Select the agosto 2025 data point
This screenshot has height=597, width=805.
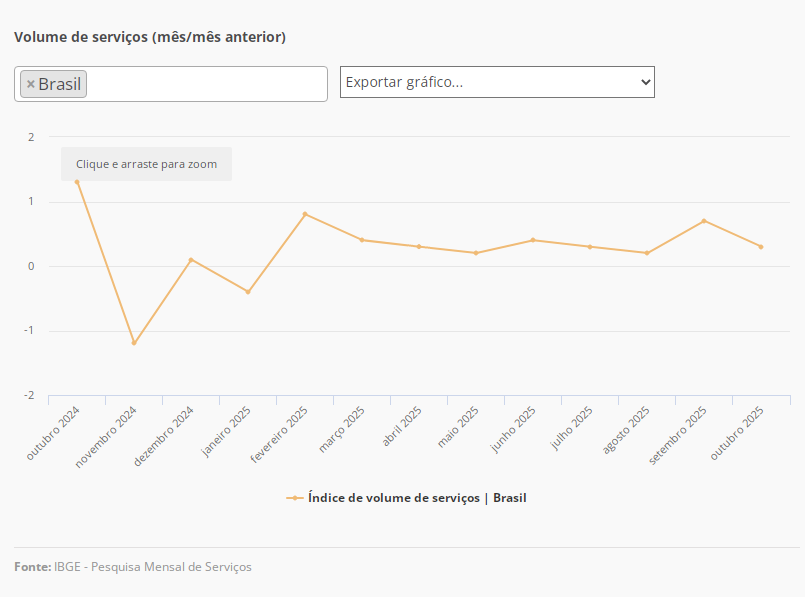(647, 253)
